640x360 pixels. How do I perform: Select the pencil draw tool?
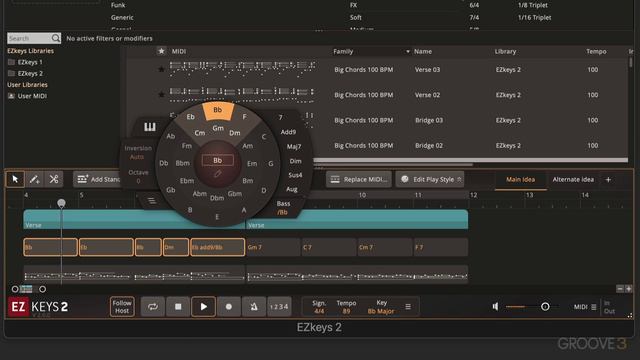(x=34, y=179)
